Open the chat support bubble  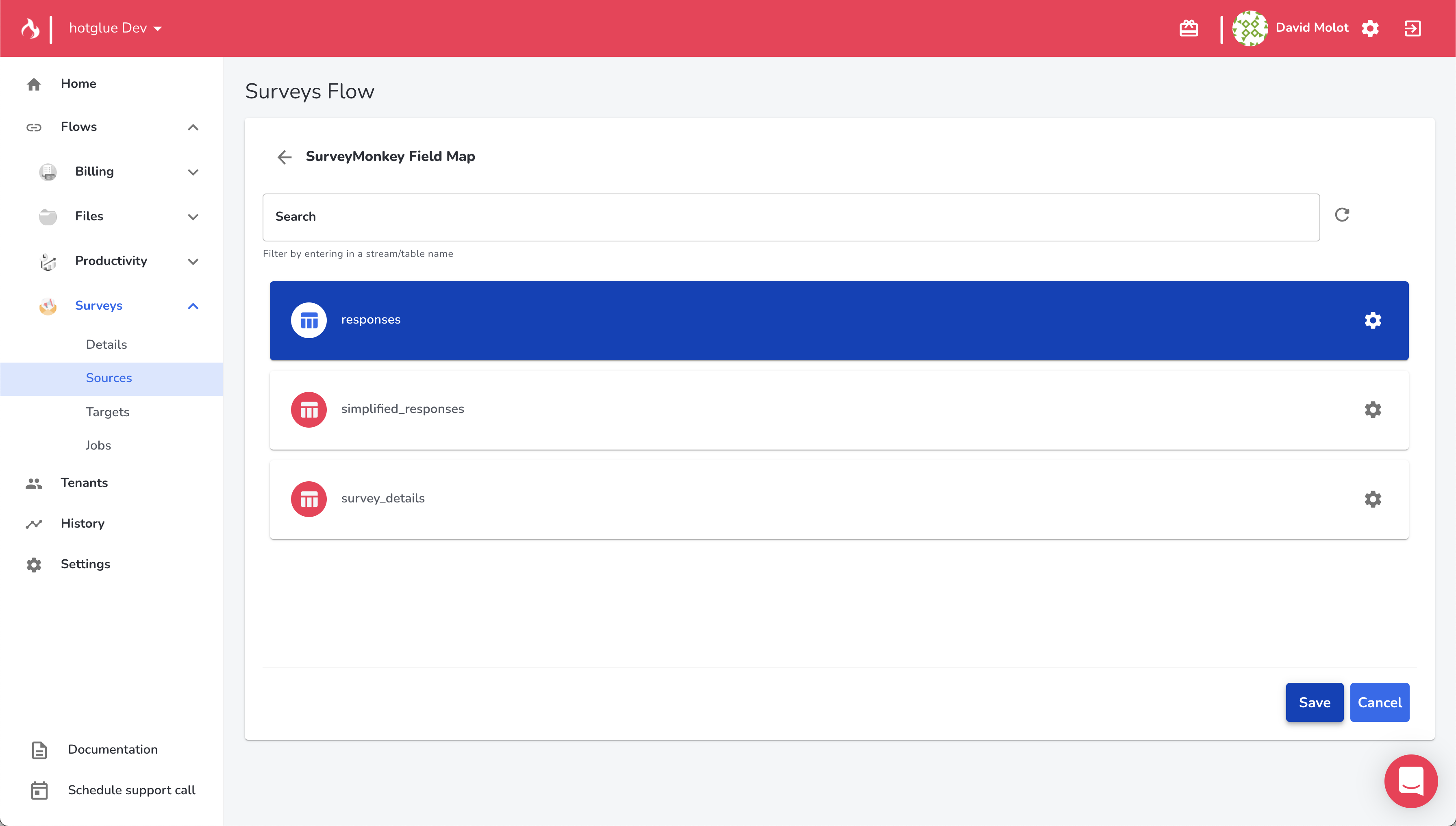click(x=1410, y=781)
